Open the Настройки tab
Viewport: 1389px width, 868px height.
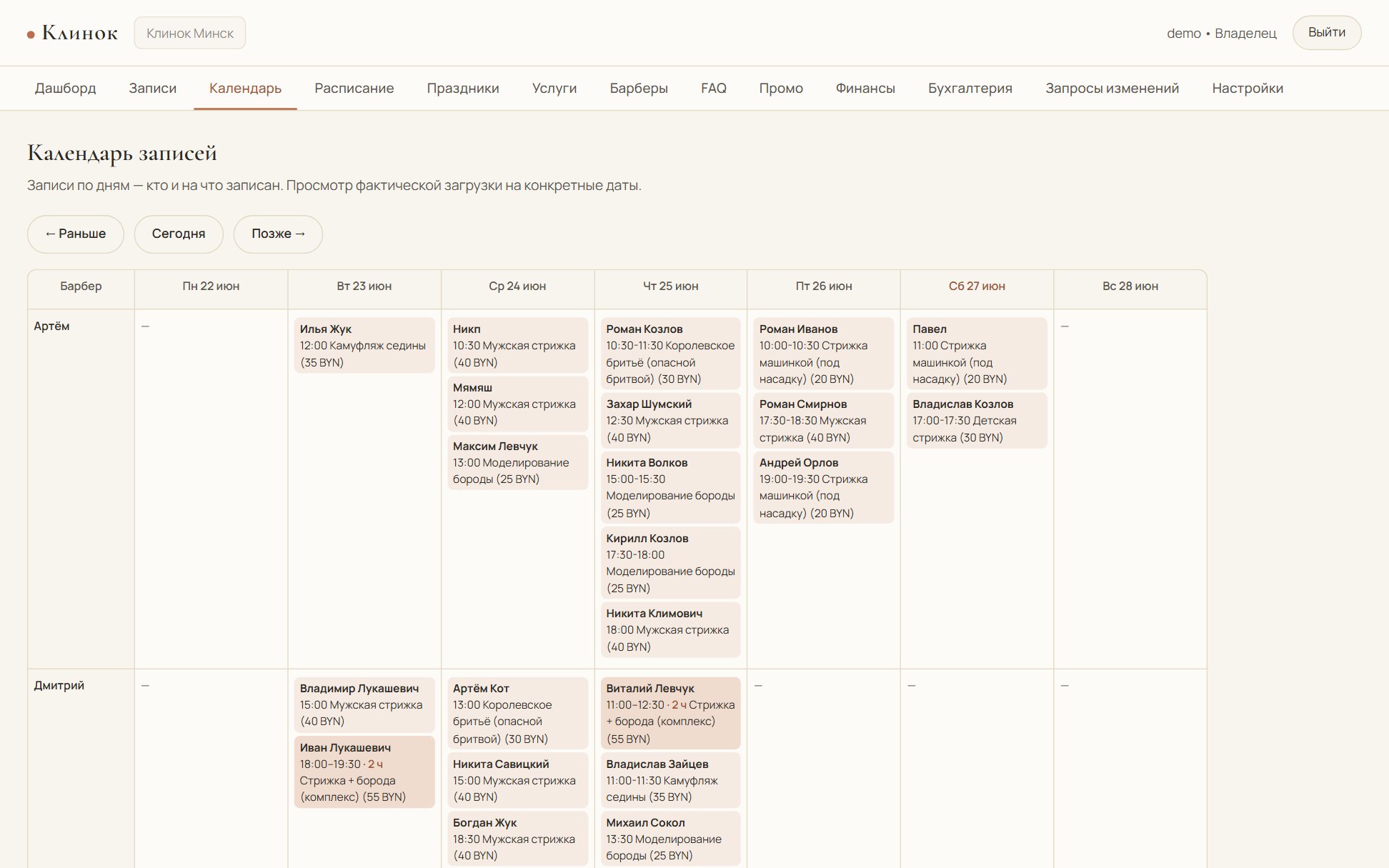pyautogui.click(x=1248, y=89)
